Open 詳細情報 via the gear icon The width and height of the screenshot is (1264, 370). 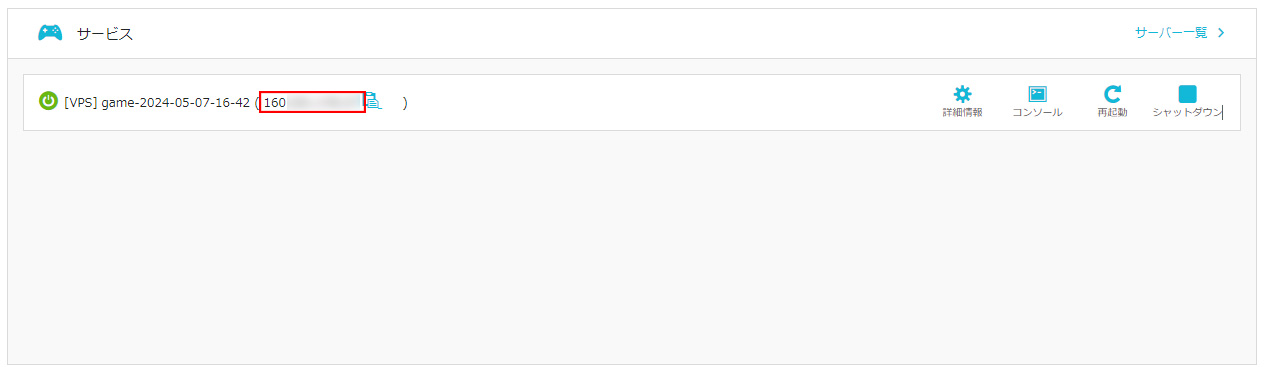[x=962, y=94]
